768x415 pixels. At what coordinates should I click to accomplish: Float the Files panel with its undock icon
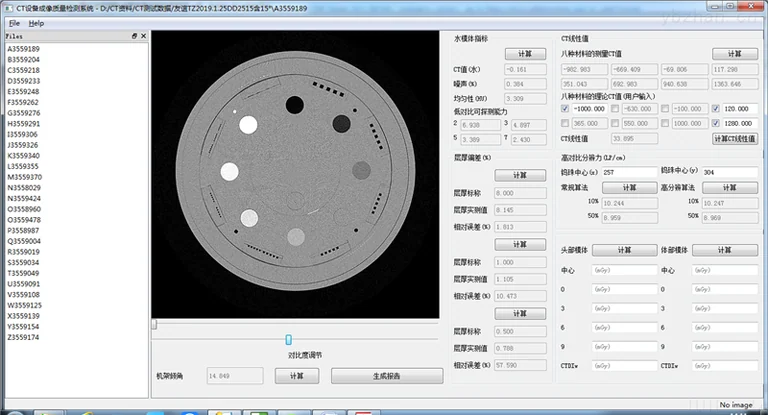point(134,36)
